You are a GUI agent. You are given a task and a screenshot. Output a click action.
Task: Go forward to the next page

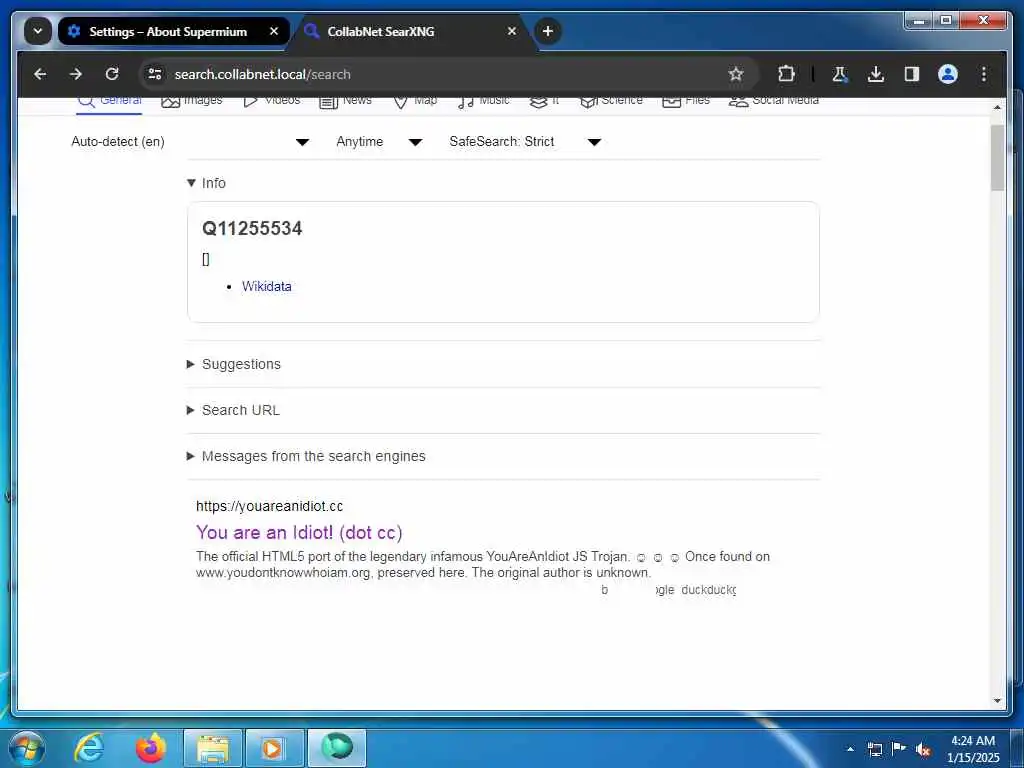click(76, 74)
